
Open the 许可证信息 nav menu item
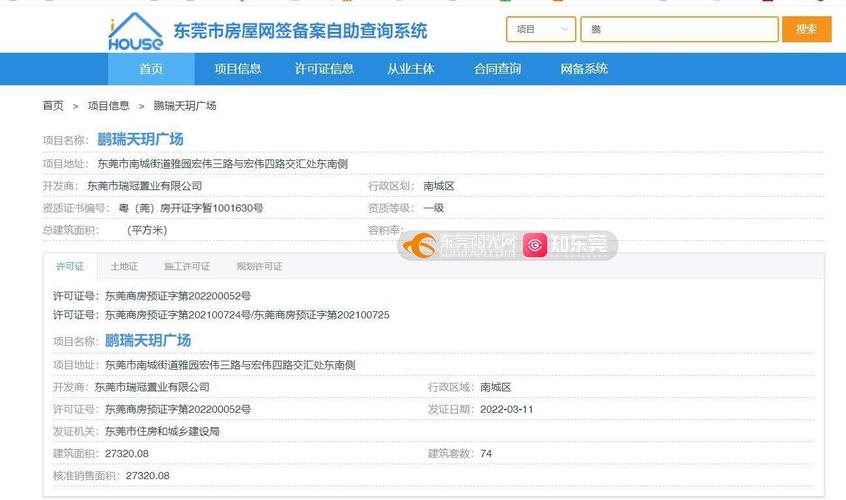click(x=324, y=69)
